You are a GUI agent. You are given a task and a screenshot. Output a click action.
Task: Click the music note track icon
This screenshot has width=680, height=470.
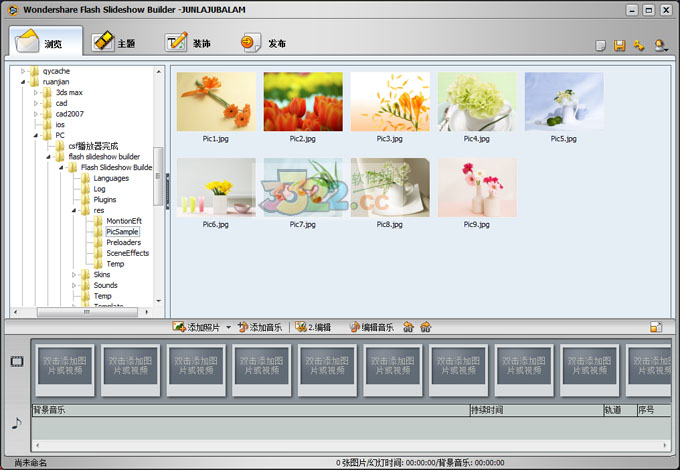(16, 423)
